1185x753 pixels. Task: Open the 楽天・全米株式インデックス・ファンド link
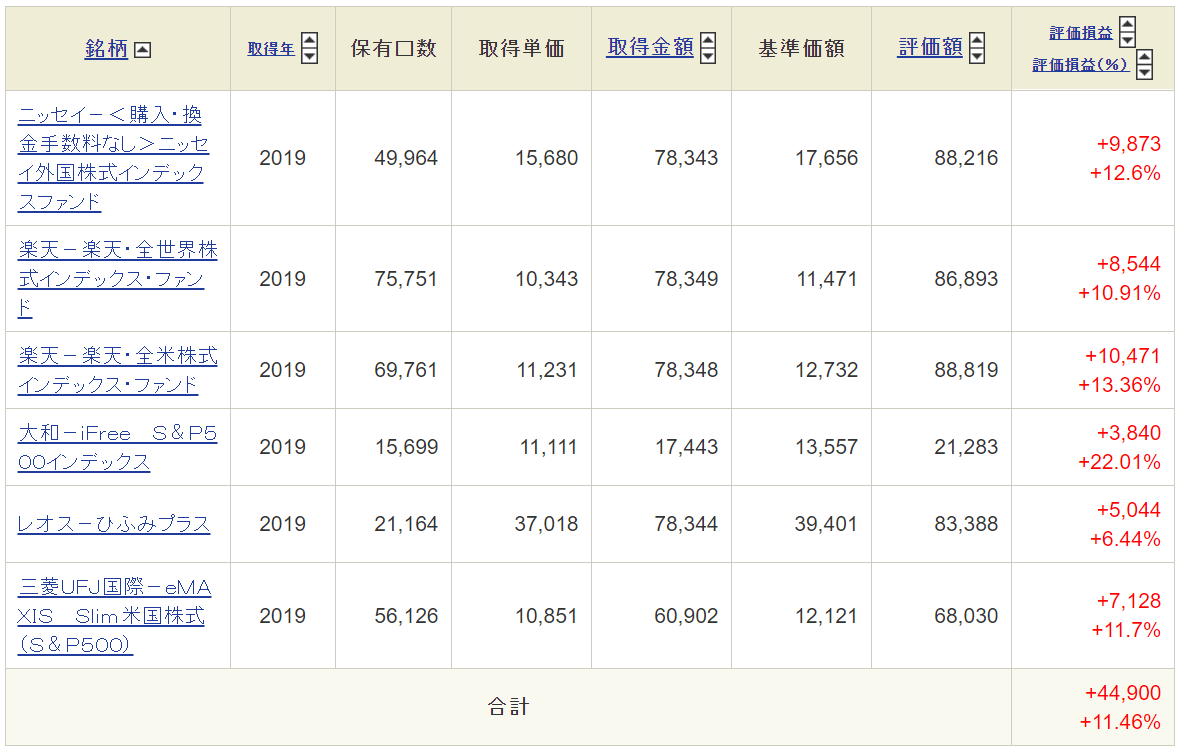point(118,370)
